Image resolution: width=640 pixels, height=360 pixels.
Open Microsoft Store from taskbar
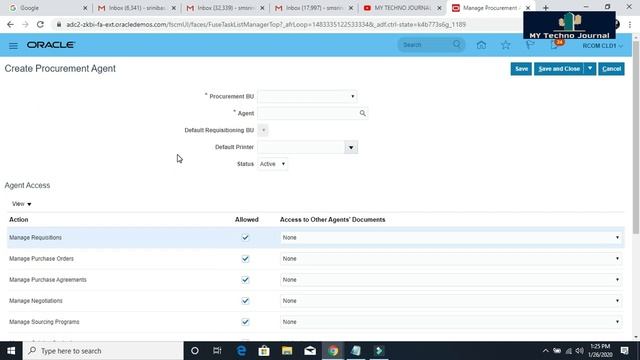264,351
